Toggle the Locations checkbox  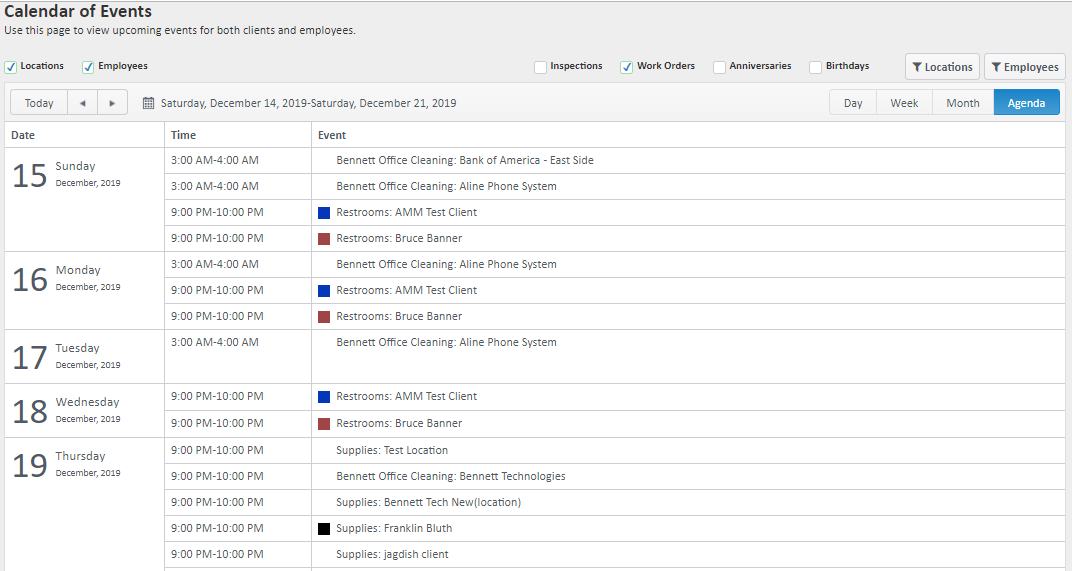coord(11,67)
